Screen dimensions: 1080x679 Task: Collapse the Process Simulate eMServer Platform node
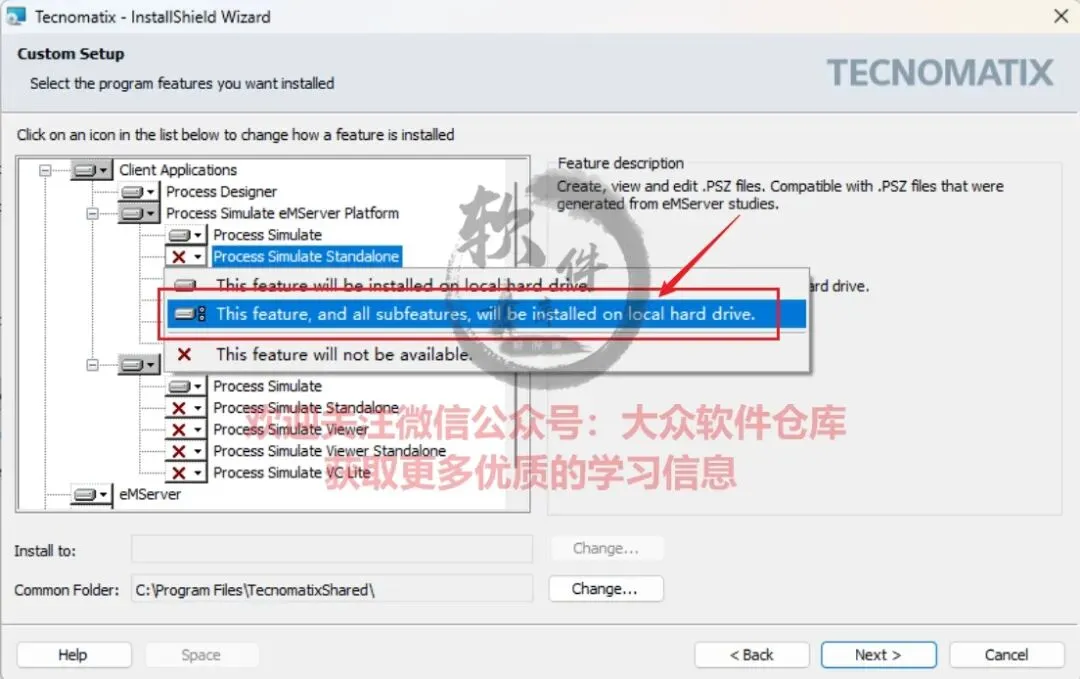tap(92, 213)
